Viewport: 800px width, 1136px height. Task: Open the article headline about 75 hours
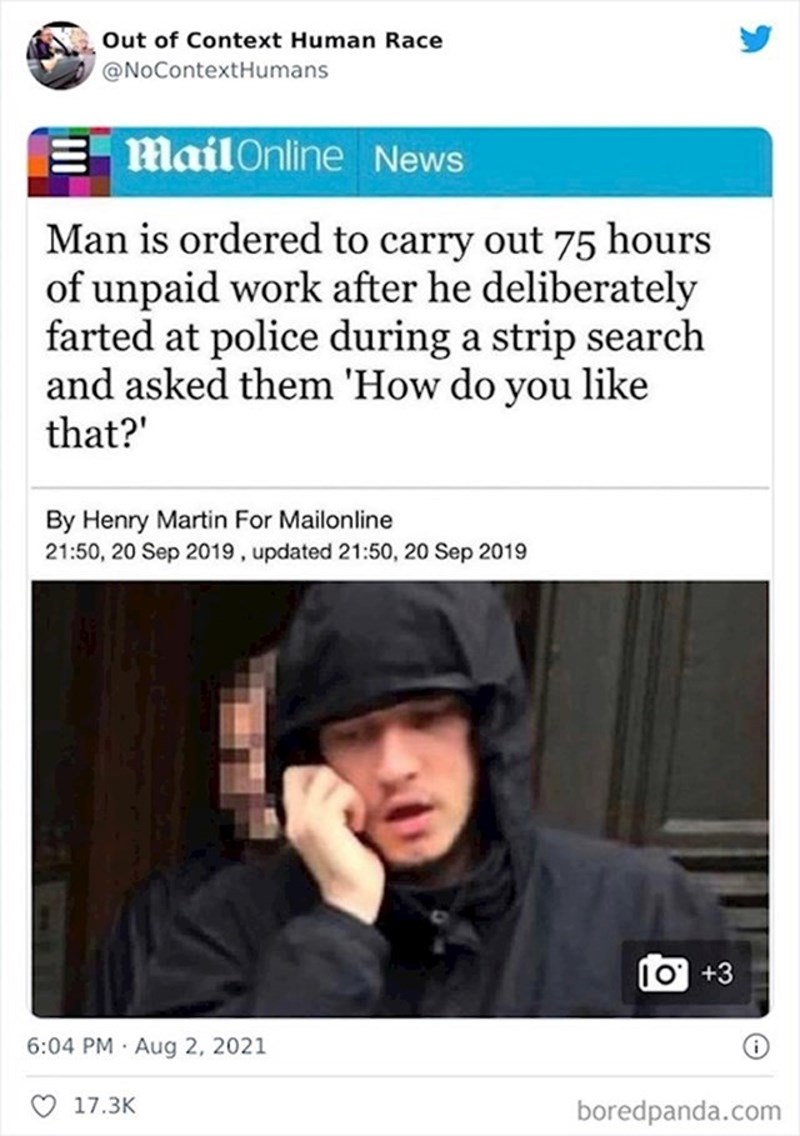[378, 336]
